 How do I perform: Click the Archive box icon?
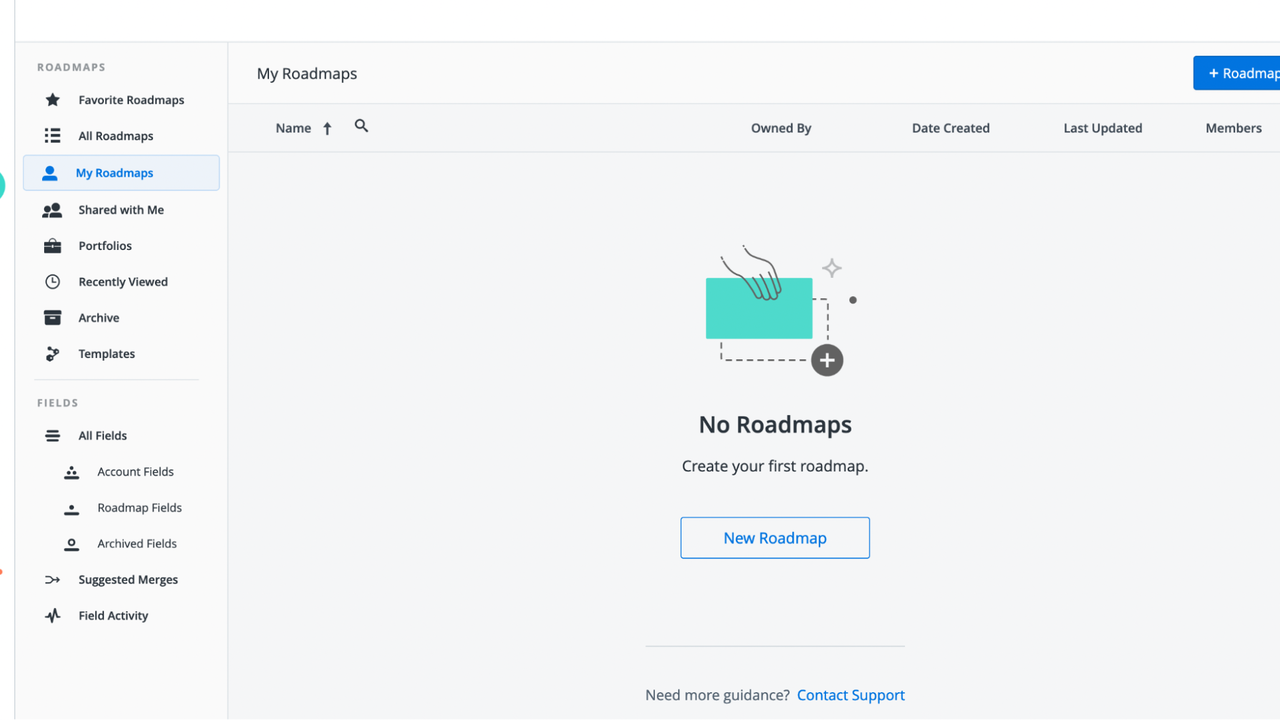(x=51, y=317)
